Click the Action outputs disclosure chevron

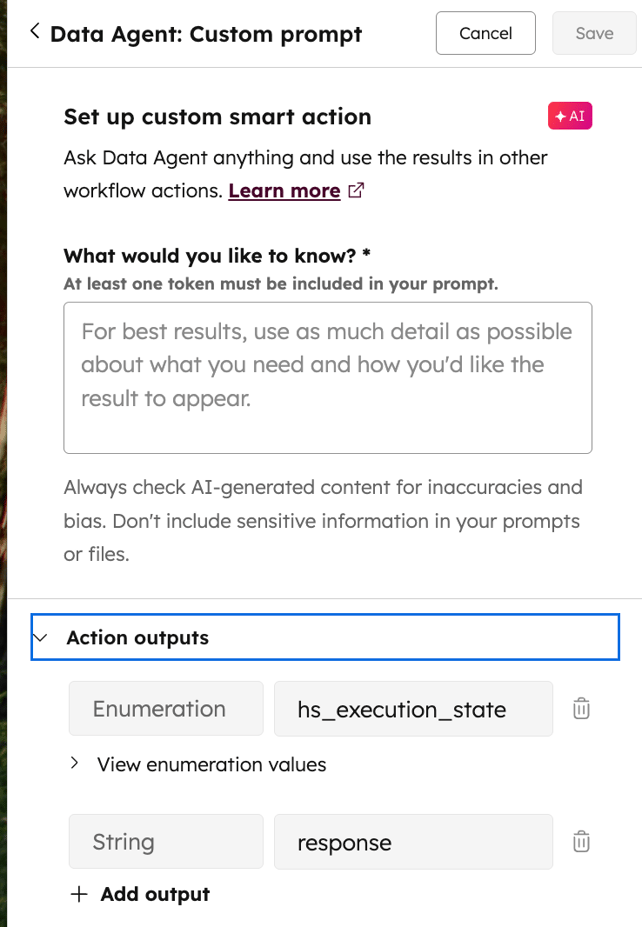tap(40, 636)
